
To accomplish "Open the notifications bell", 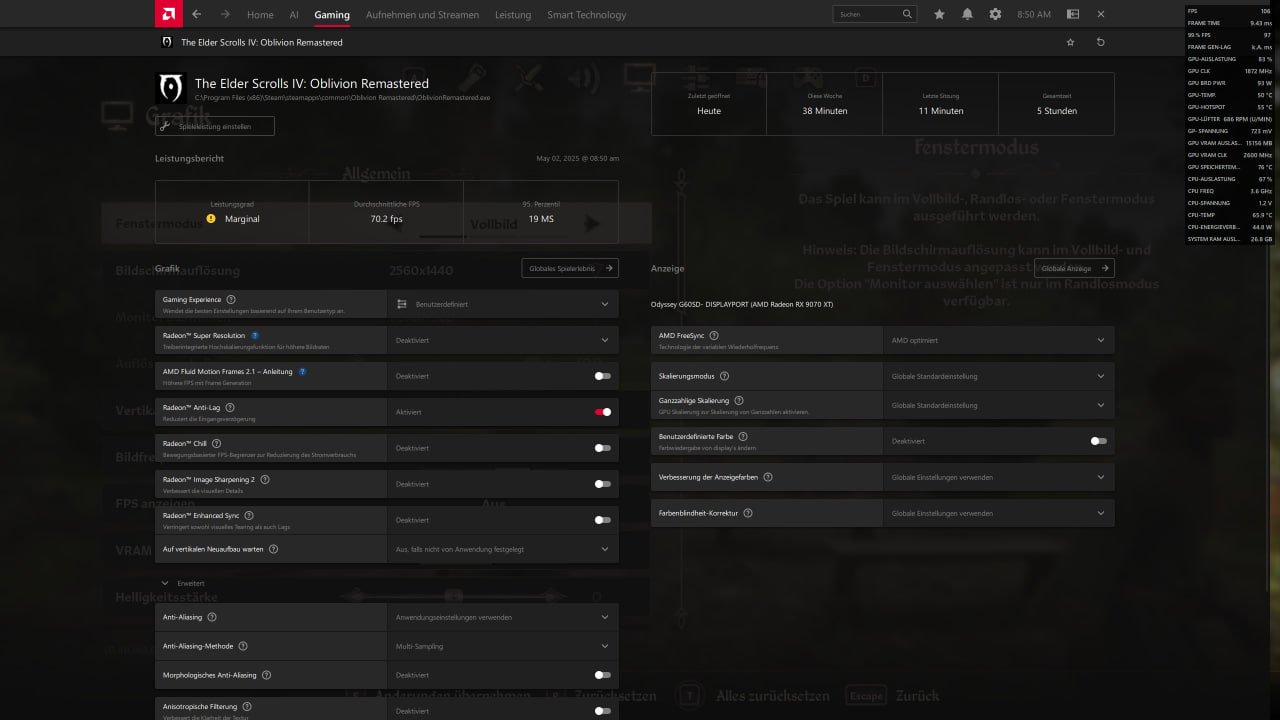I will pyautogui.click(x=967, y=14).
